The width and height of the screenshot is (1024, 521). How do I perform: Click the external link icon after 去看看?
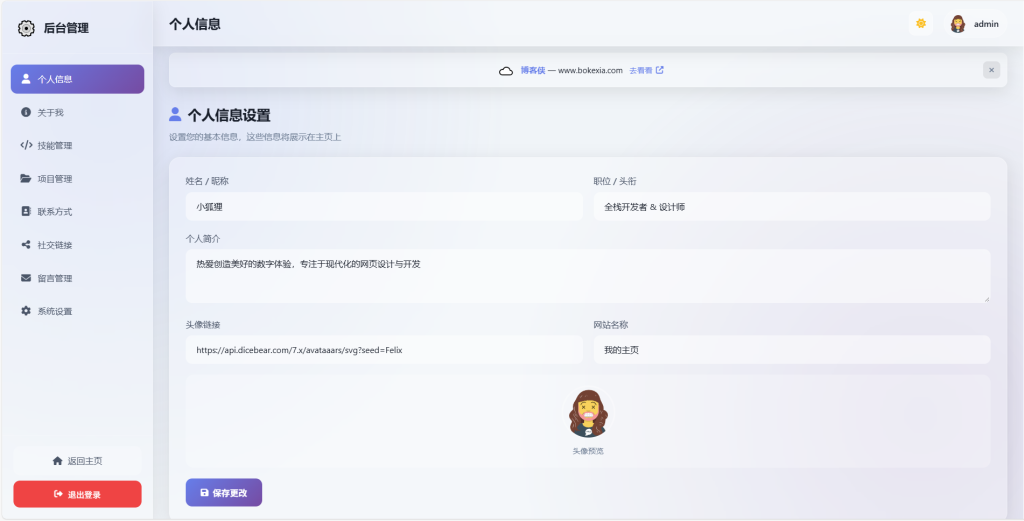[660, 70]
